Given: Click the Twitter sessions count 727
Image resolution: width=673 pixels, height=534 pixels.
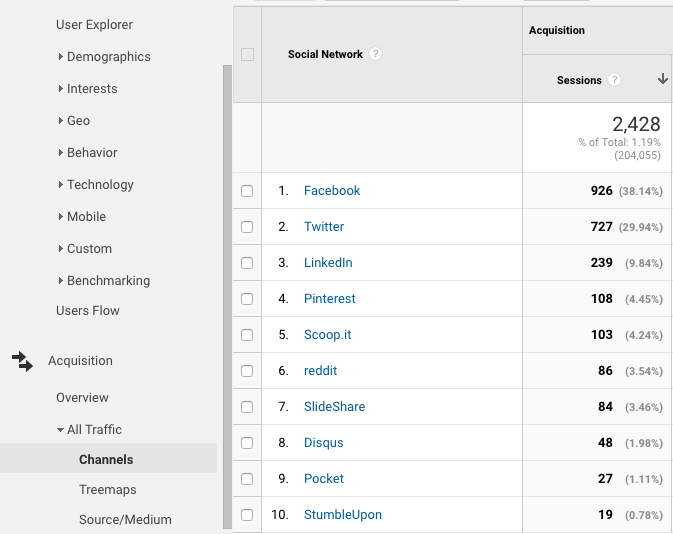Looking at the screenshot, I should pyautogui.click(x=601, y=227).
